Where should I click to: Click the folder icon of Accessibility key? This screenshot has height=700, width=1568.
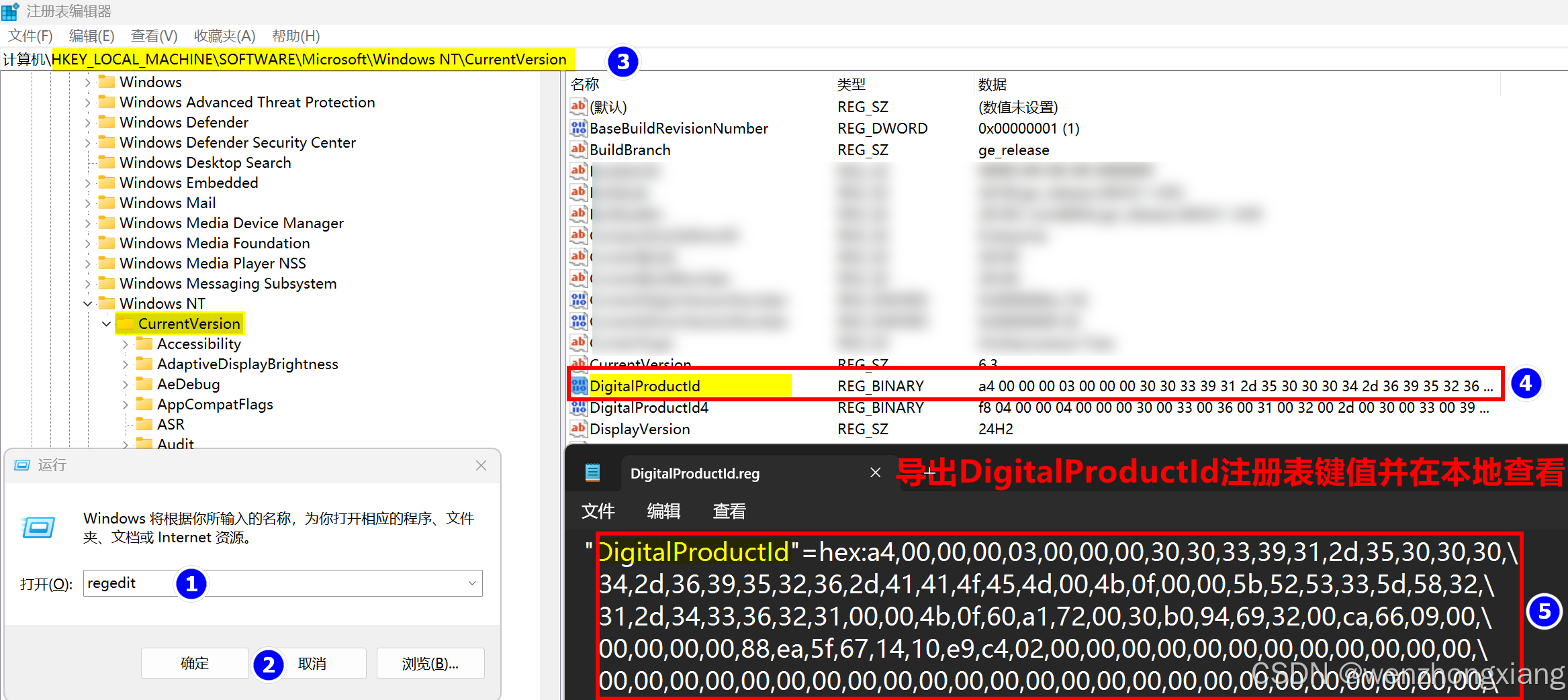pyautogui.click(x=144, y=344)
